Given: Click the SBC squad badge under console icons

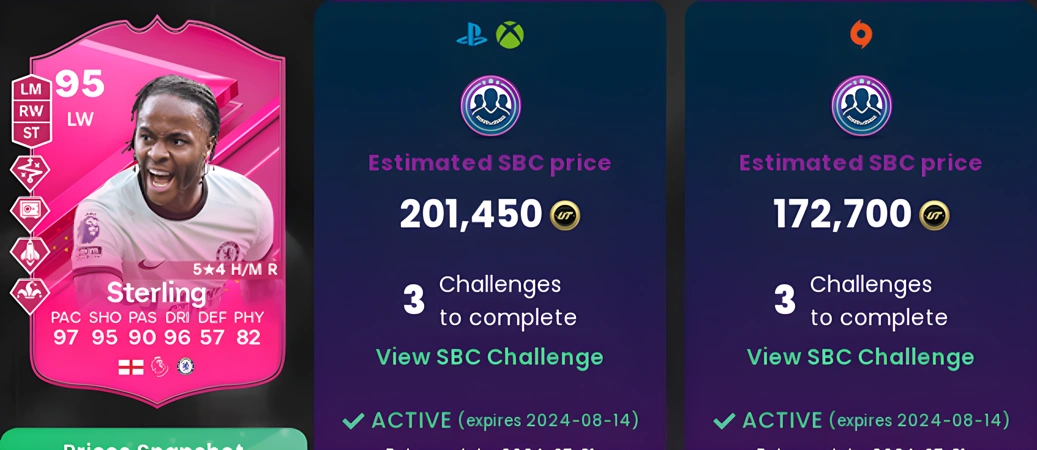Looking at the screenshot, I should tap(491, 106).
